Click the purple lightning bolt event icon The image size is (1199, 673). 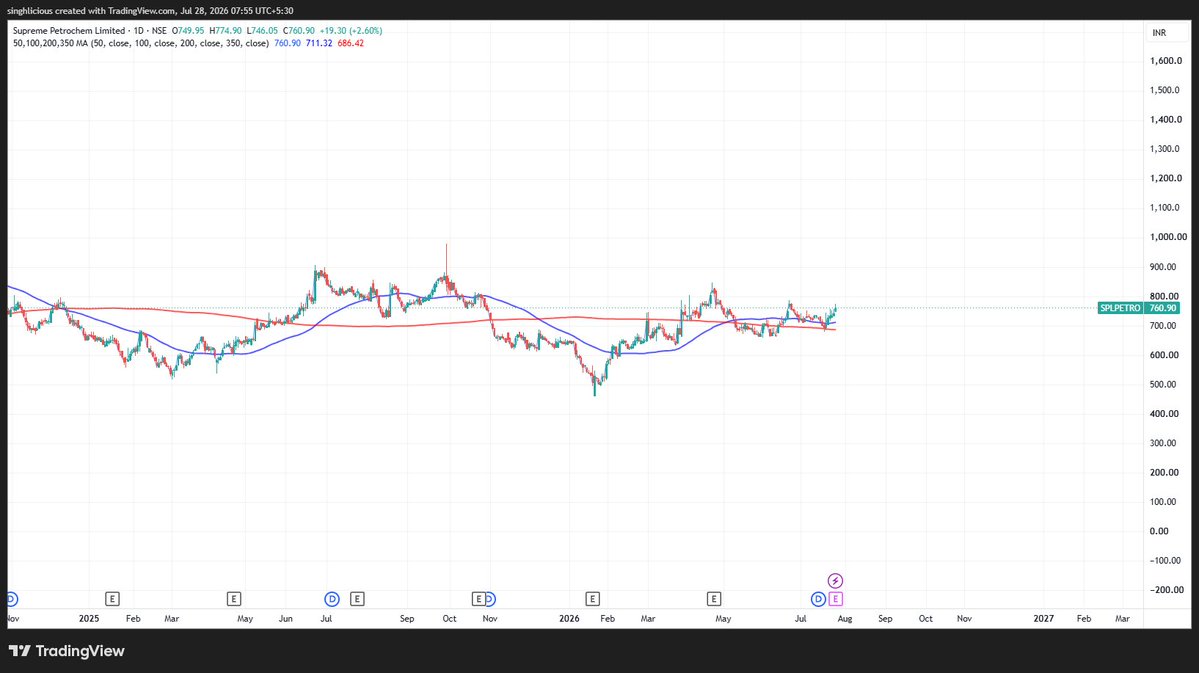836,581
